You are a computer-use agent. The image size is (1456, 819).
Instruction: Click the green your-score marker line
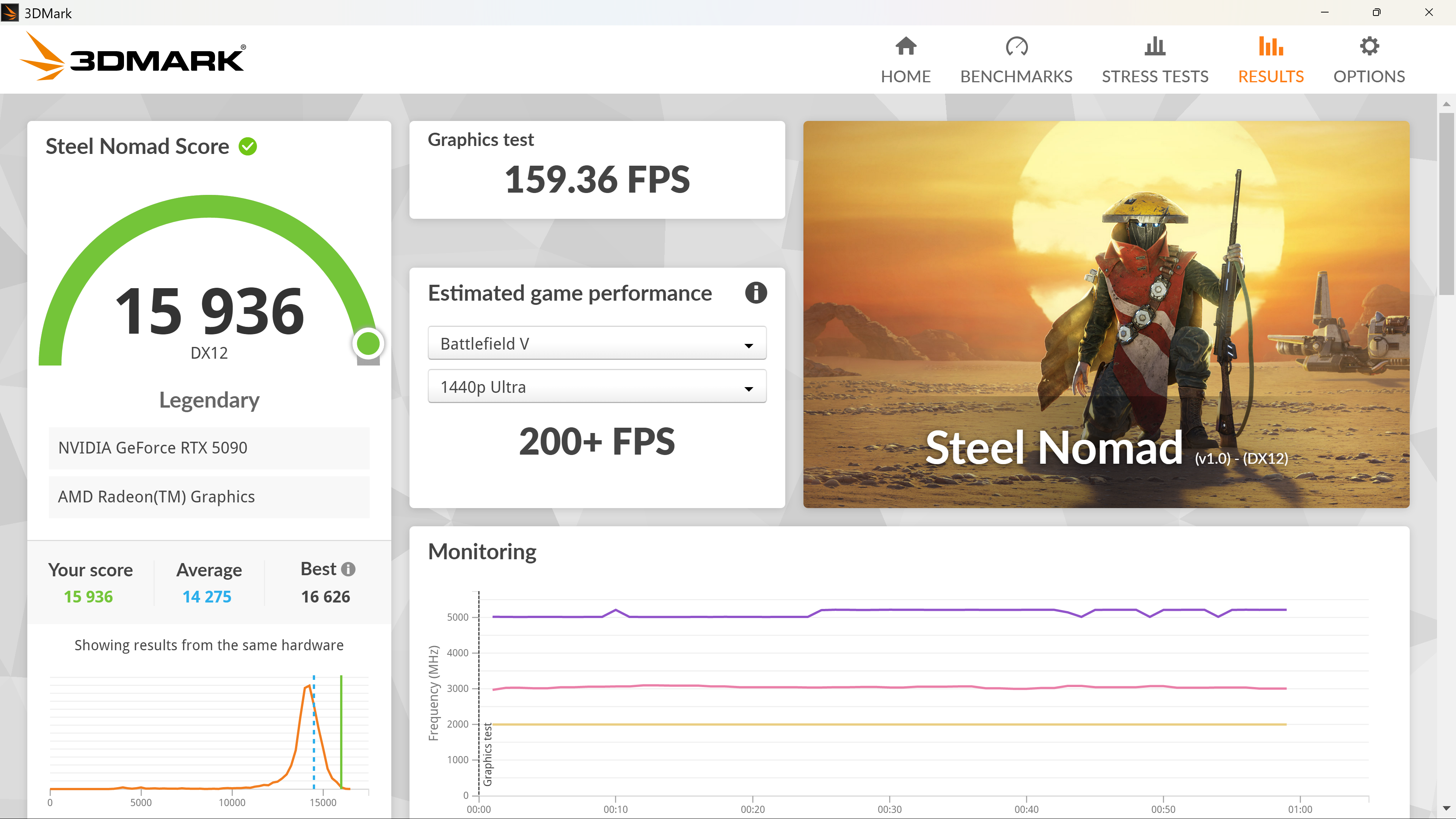click(341, 732)
